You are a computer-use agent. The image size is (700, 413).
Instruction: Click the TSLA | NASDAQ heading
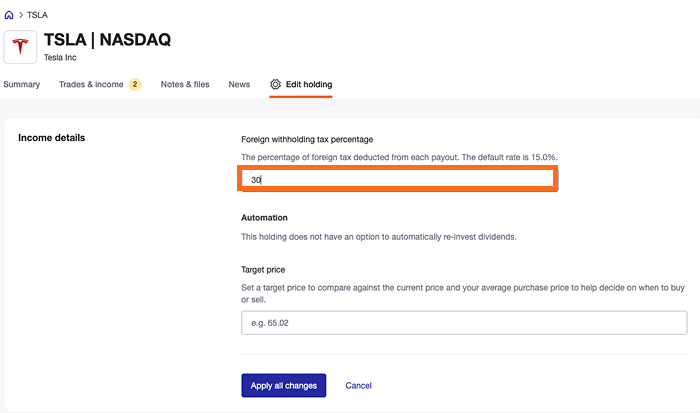pyautogui.click(x=108, y=40)
